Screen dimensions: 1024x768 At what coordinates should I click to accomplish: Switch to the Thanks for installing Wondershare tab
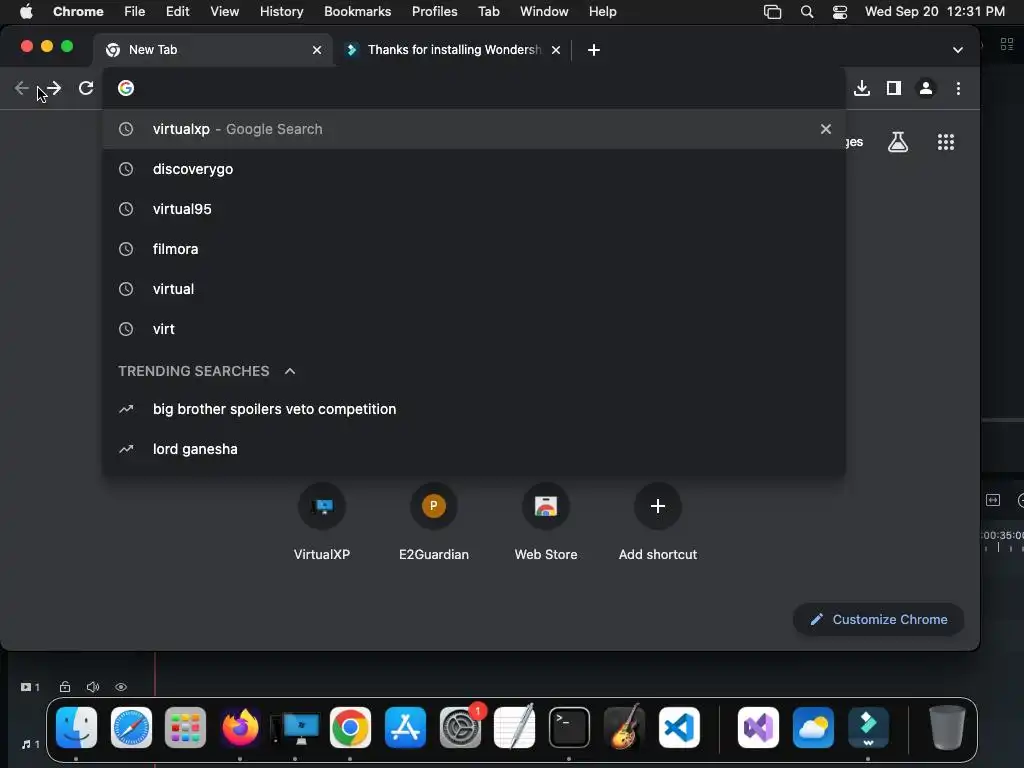[x=452, y=50]
